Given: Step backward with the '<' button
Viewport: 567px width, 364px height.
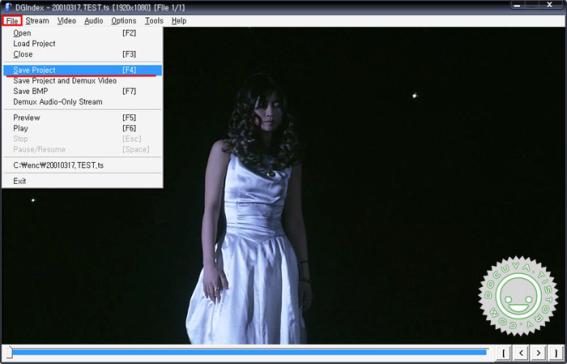Looking at the screenshot, I should 520,353.
